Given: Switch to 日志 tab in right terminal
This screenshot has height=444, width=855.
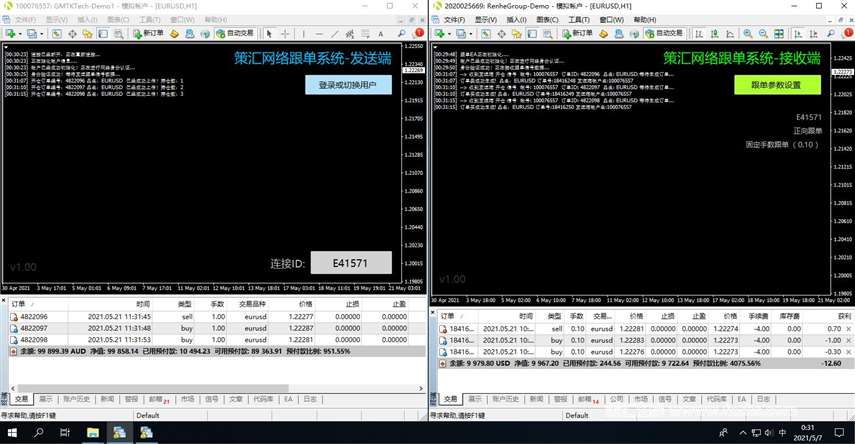Looking at the screenshot, I should [763, 399].
